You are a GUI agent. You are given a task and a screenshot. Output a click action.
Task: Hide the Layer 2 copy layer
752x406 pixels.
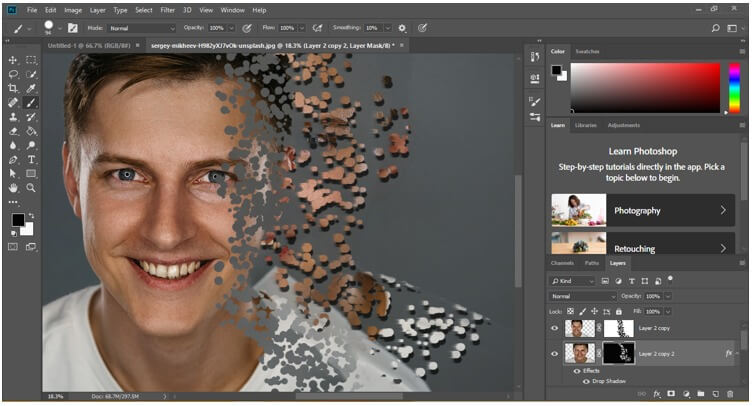click(x=555, y=328)
